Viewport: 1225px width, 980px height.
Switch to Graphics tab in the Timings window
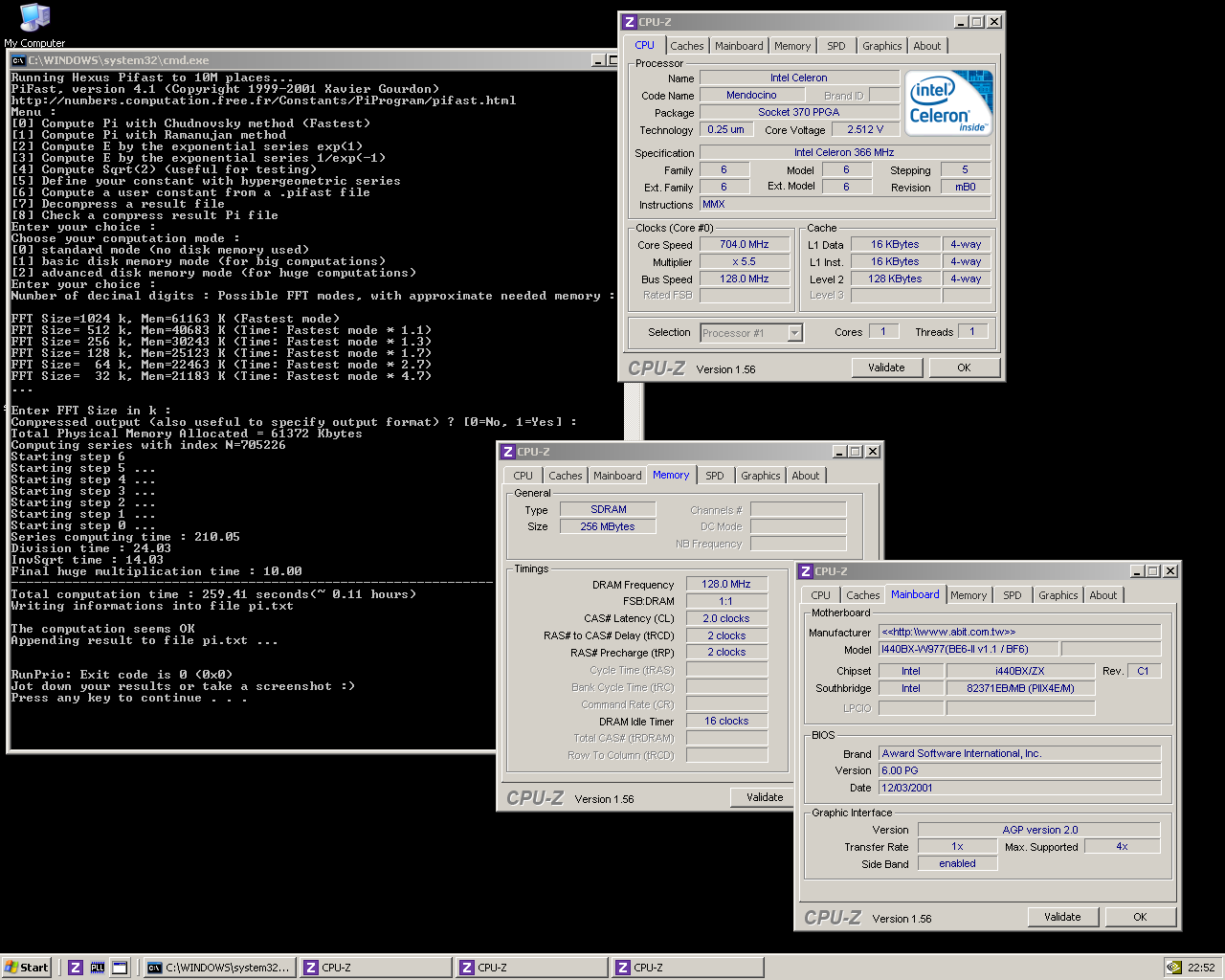(761, 476)
